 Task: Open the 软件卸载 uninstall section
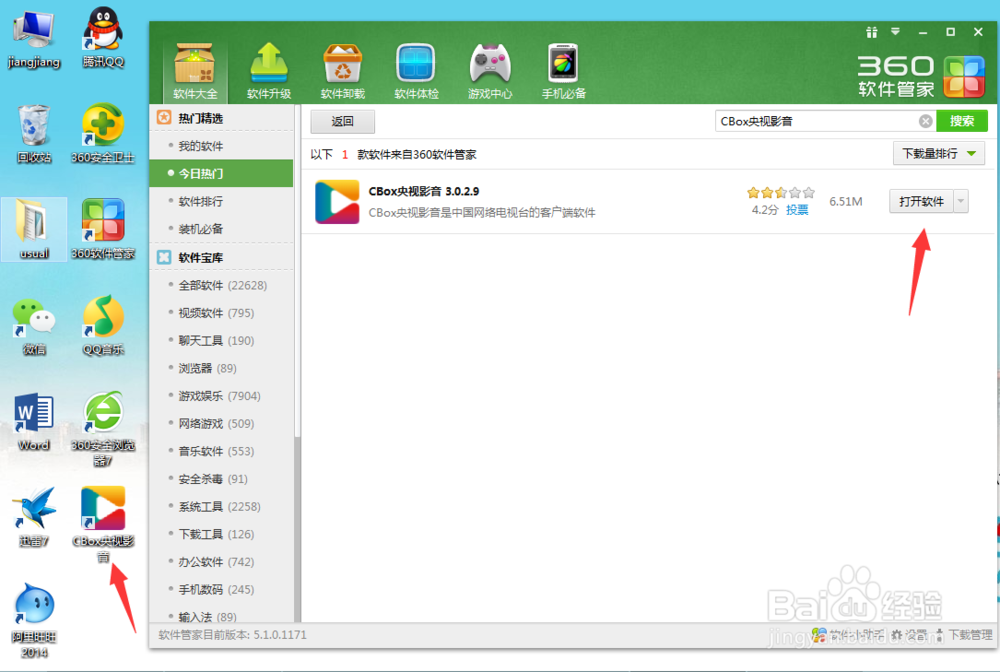(342, 71)
